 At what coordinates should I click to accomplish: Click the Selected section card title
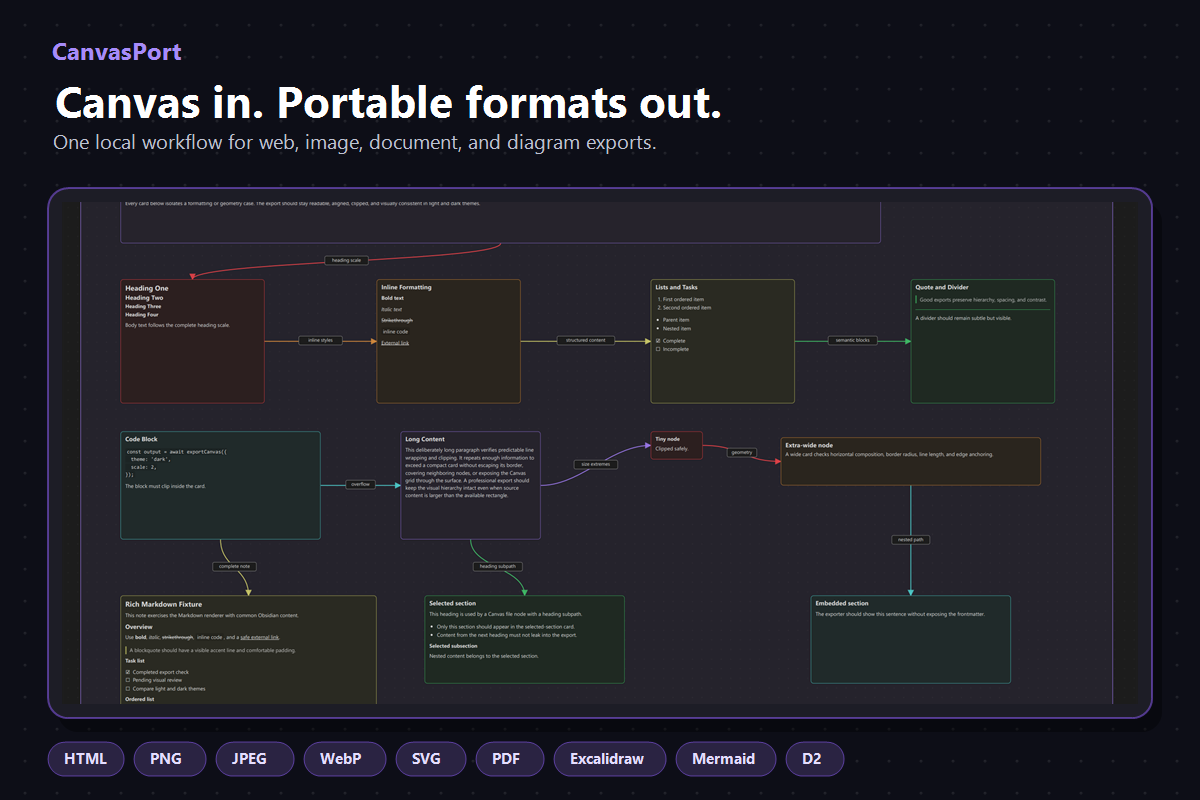[453, 604]
